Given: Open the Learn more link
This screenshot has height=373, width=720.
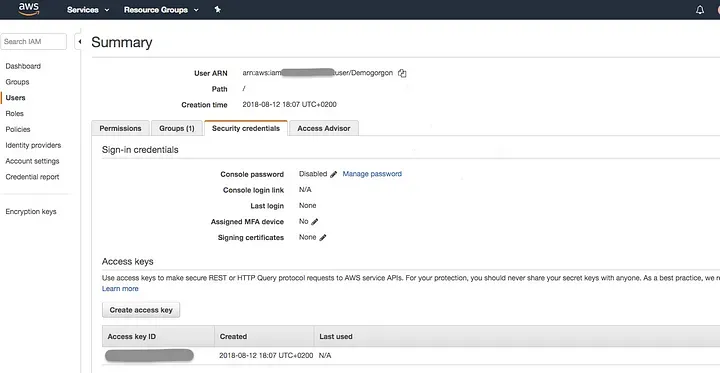Looking at the screenshot, I should tap(120, 288).
